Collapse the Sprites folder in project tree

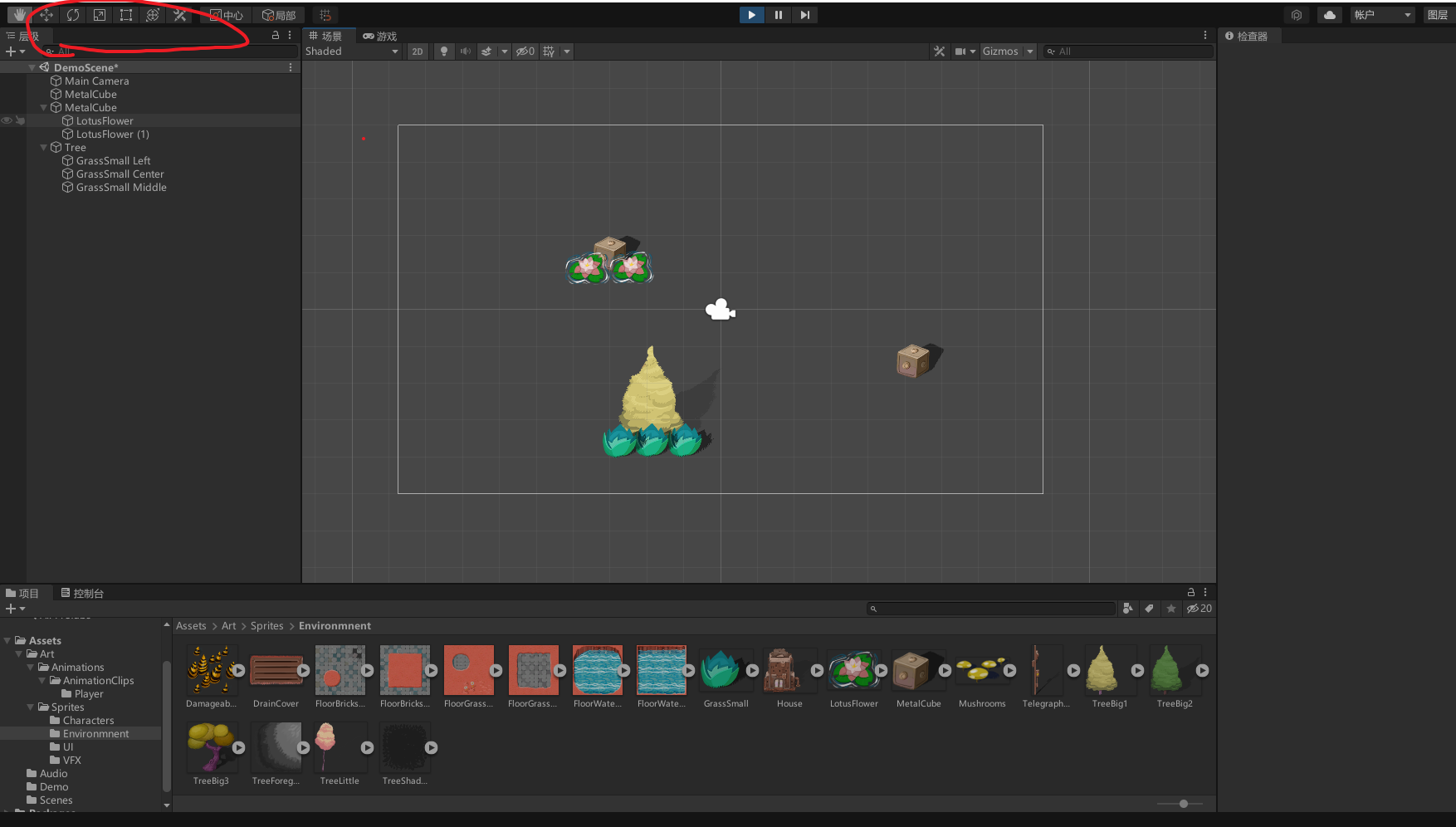pyautogui.click(x=31, y=707)
